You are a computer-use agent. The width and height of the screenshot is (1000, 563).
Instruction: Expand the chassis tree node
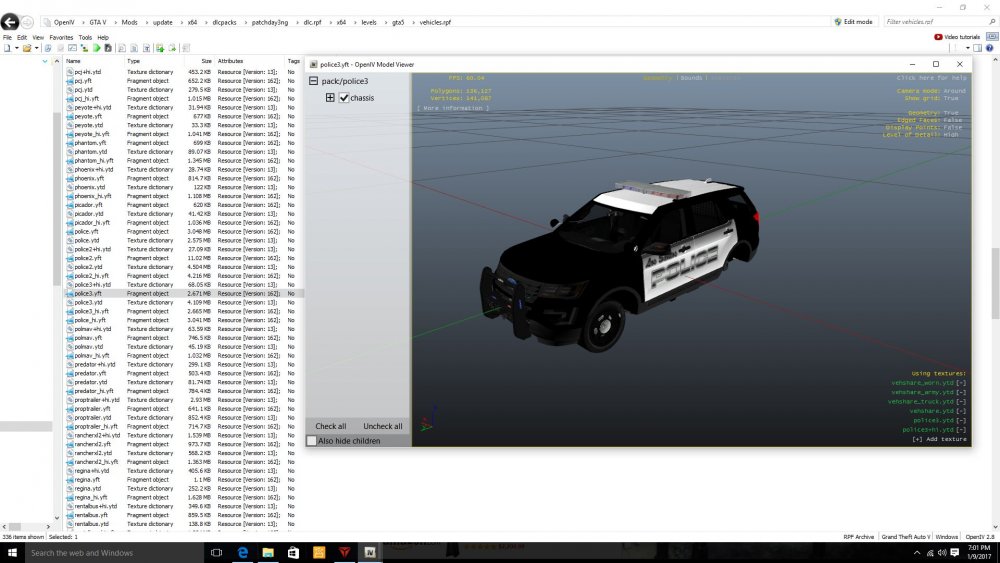330,98
